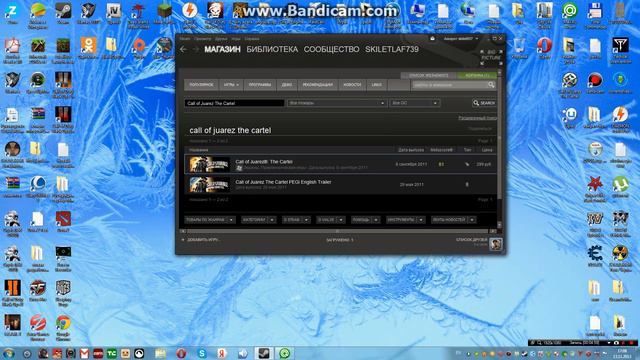The height and width of the screenshot is (360, 640).
Task: Open Total Commander from the taskbar
Action: tap(112, 353)
